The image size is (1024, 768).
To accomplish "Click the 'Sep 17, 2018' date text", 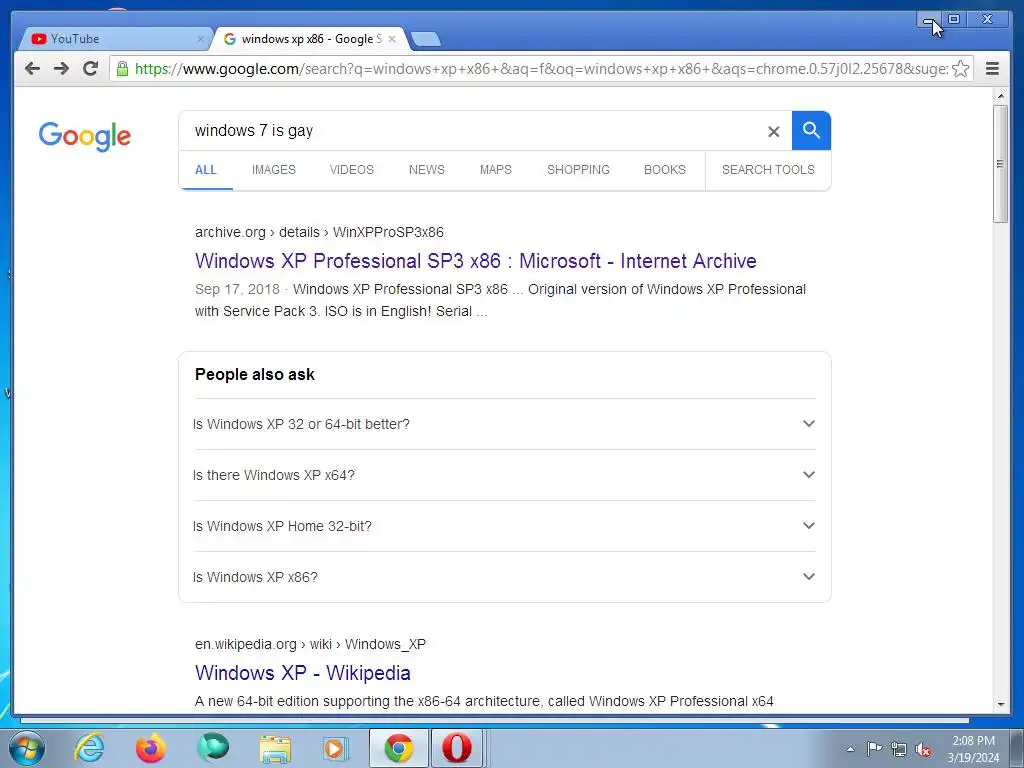I will tap(237, 289).
